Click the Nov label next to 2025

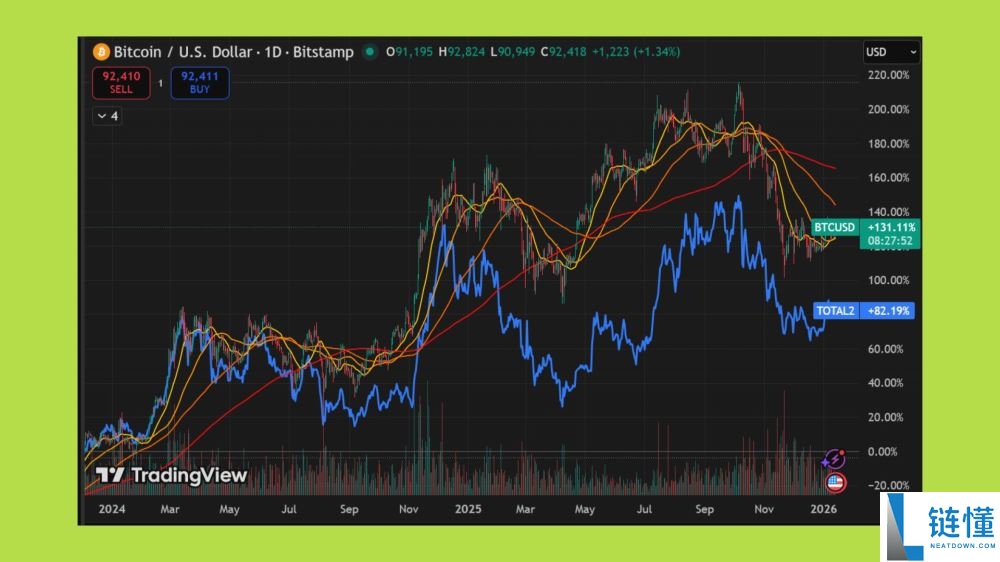pos(409,509)
